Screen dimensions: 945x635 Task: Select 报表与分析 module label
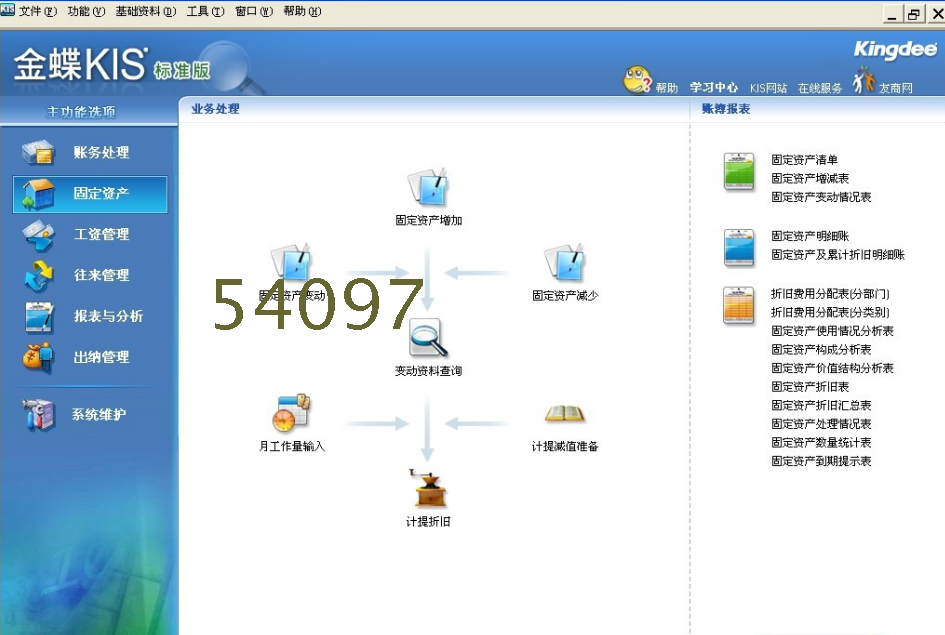(108, 316)
